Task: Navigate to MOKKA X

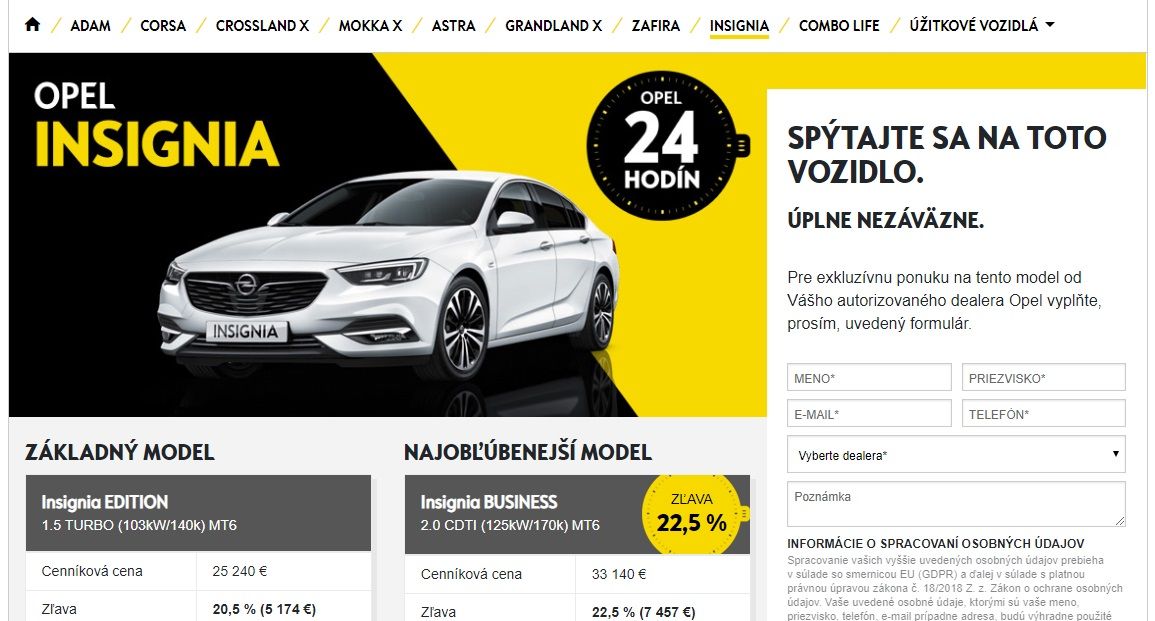Action: 371,25
